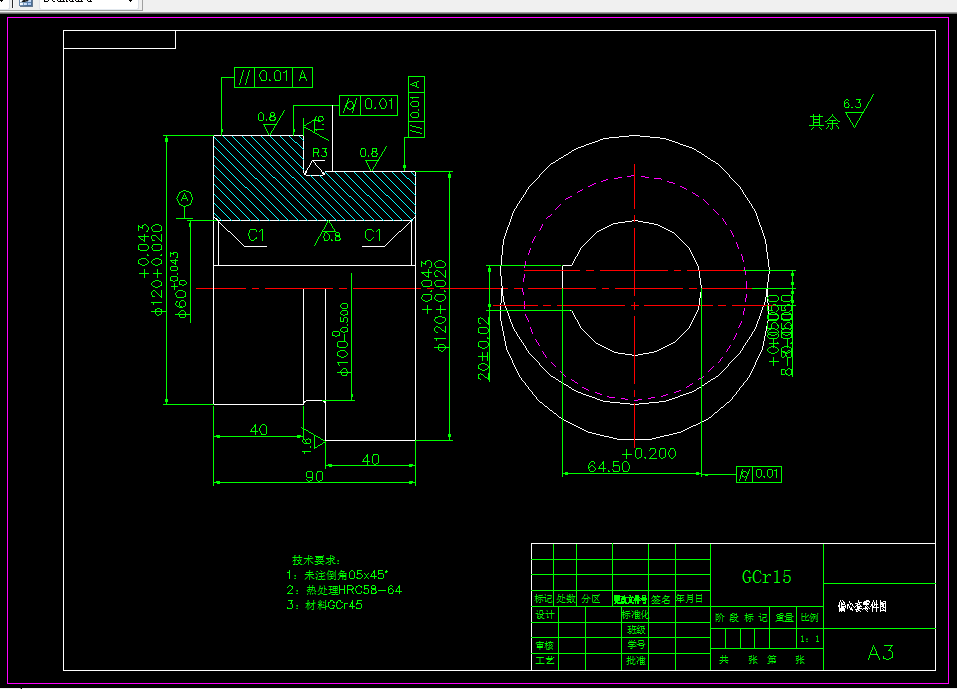Click the '1:1' scale value
This screenshot has height=689, width=957.
point(809,639)
